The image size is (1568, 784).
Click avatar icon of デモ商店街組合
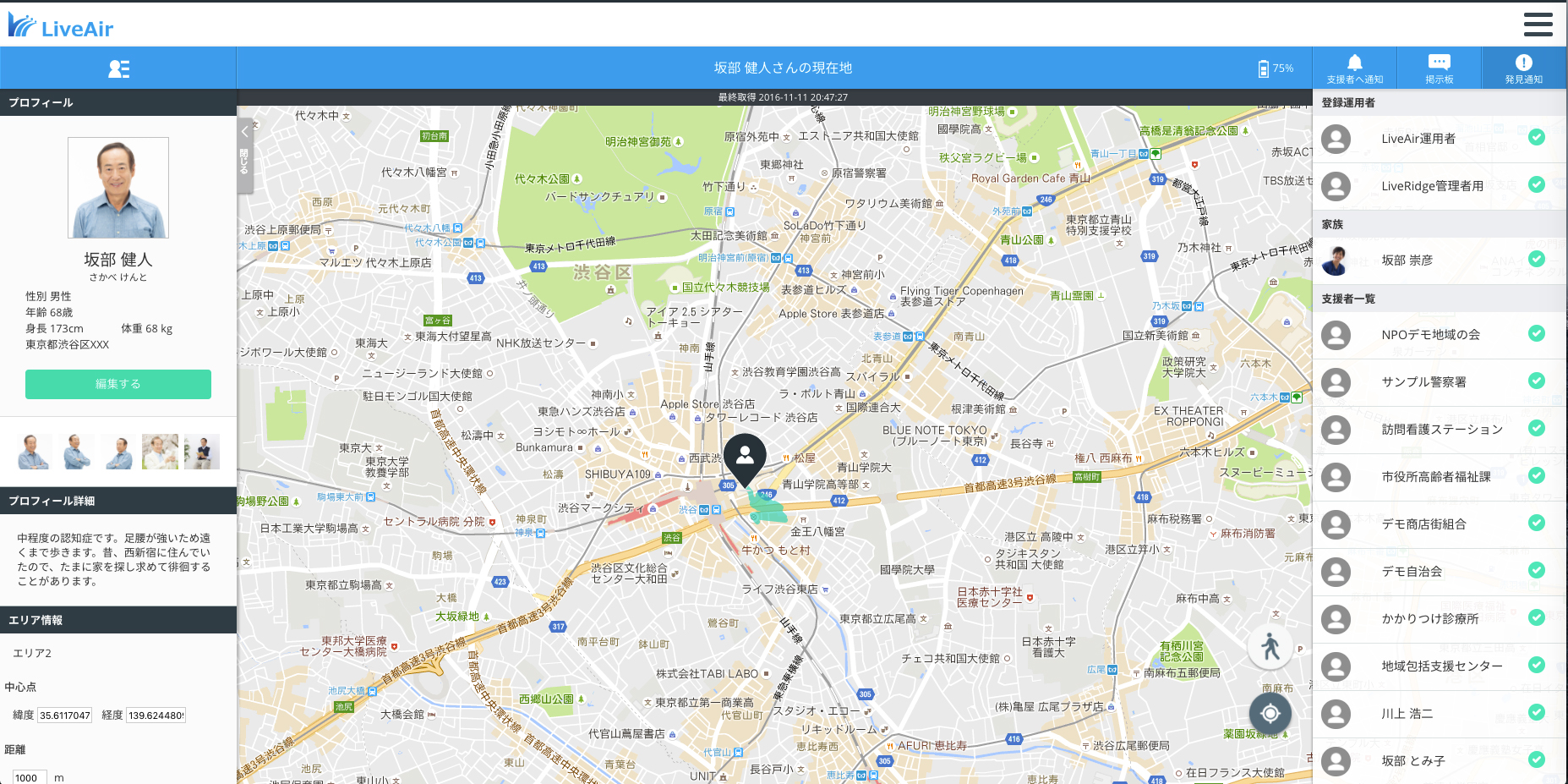1336,524
